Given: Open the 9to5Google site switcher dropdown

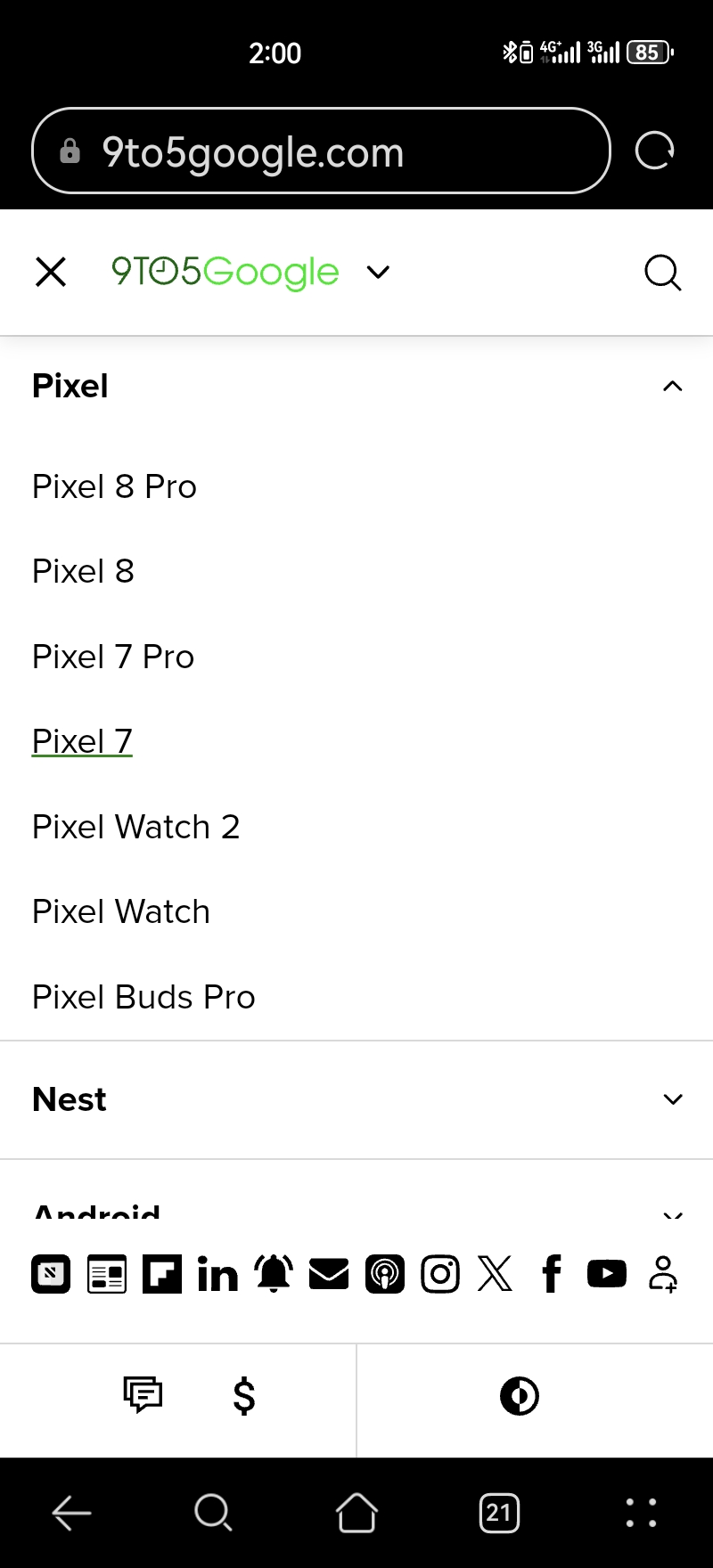Looking at the screenshot, I should [379, 273].
